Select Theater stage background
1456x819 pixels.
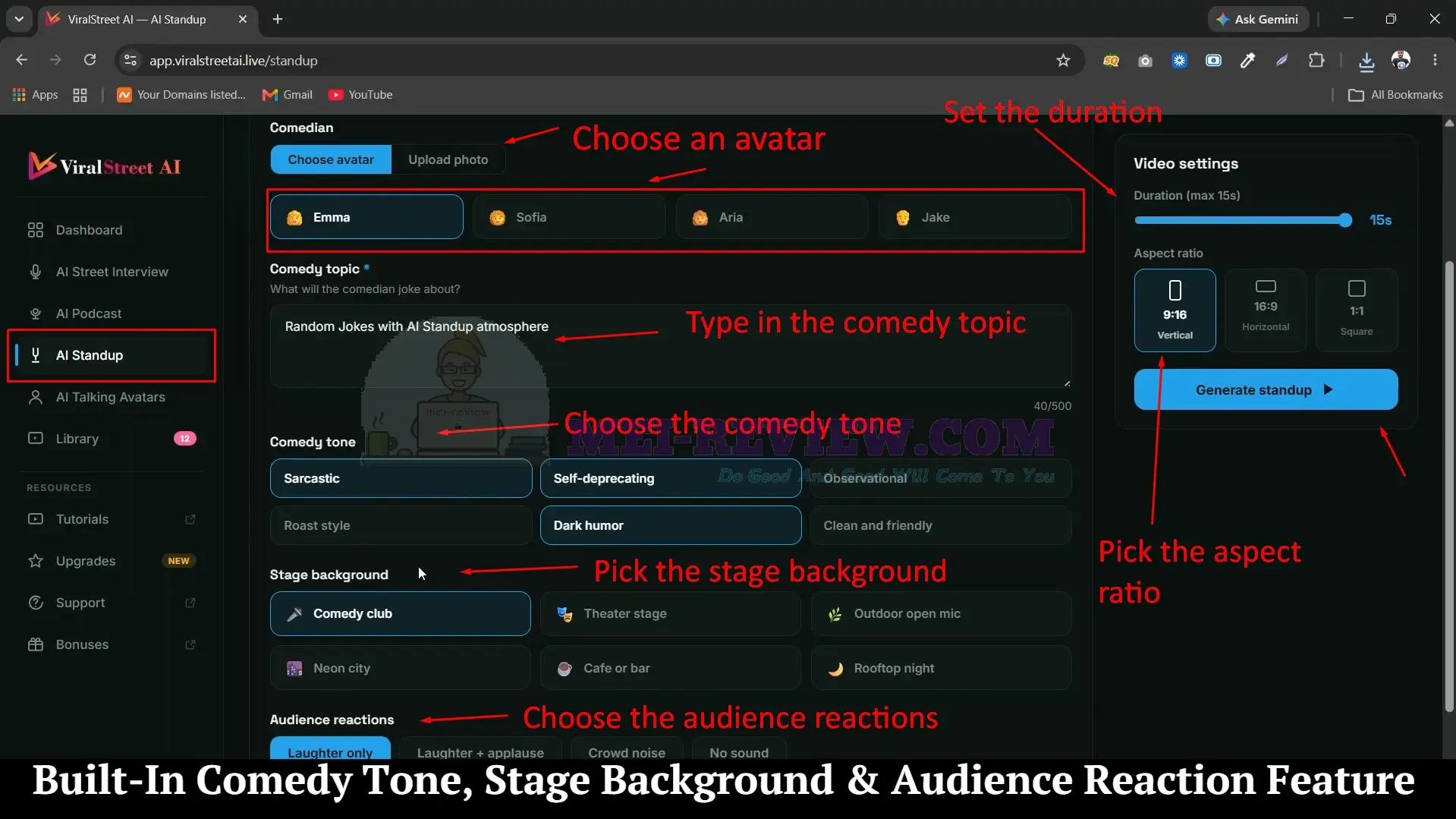671,613
